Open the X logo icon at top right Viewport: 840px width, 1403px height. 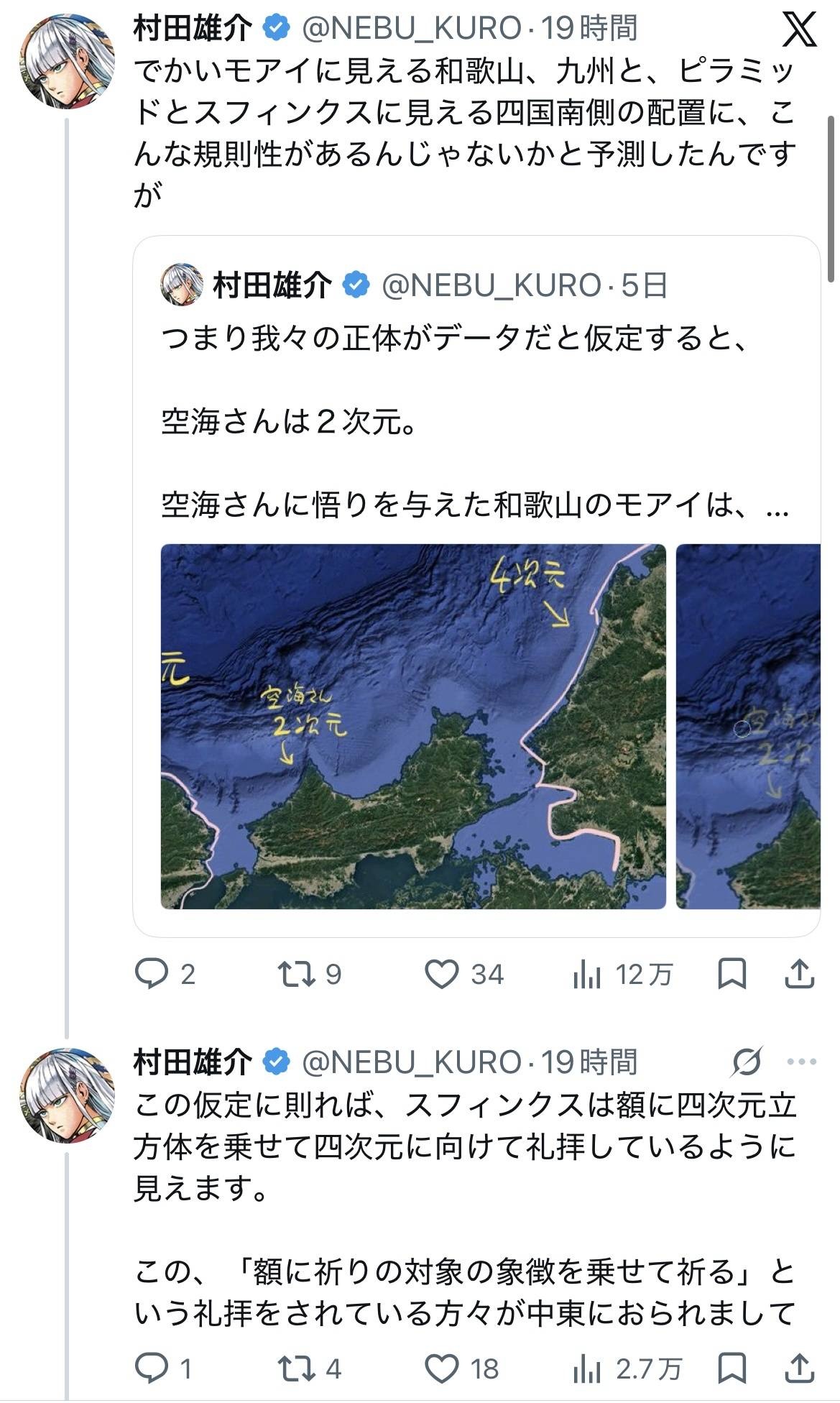click(x=798, y=29)
